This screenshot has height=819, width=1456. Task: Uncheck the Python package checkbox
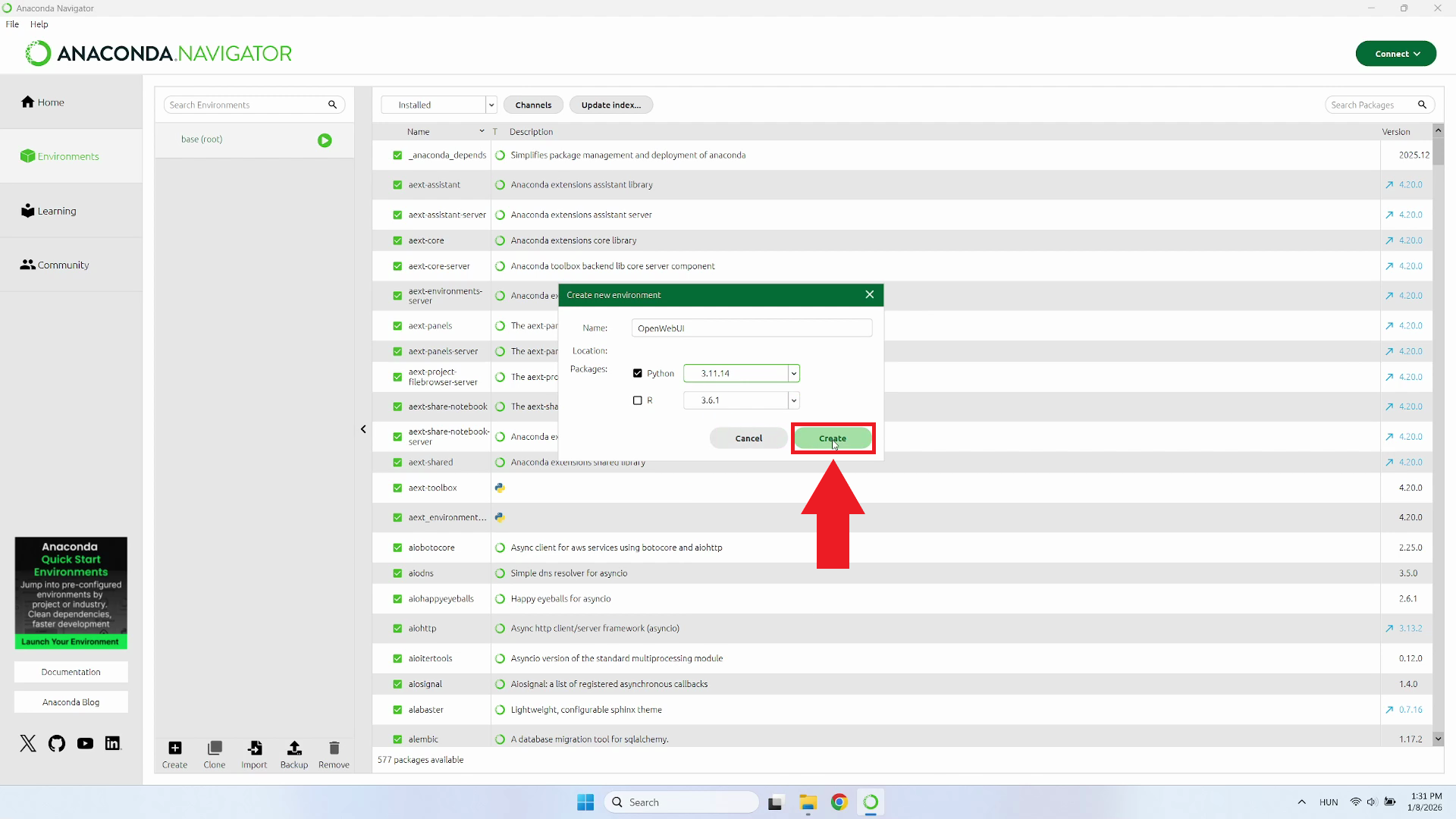[638, 373]
